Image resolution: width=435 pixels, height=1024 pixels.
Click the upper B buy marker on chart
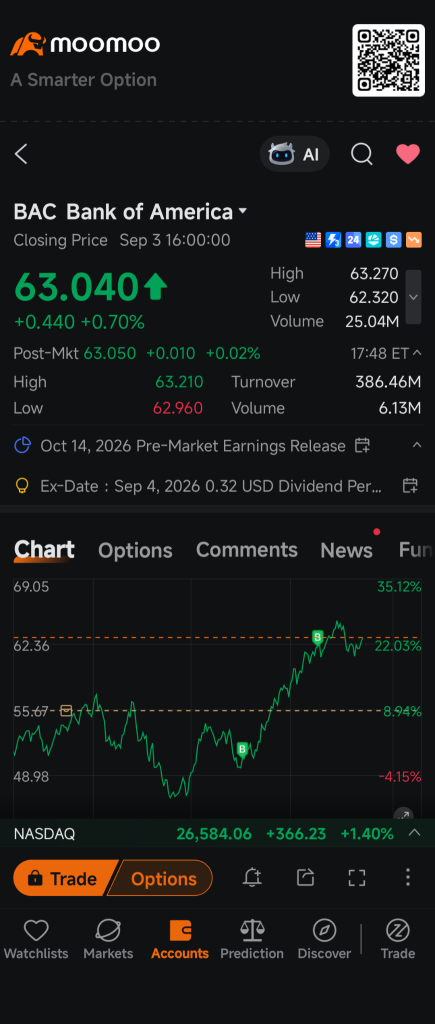coord(317,637)
